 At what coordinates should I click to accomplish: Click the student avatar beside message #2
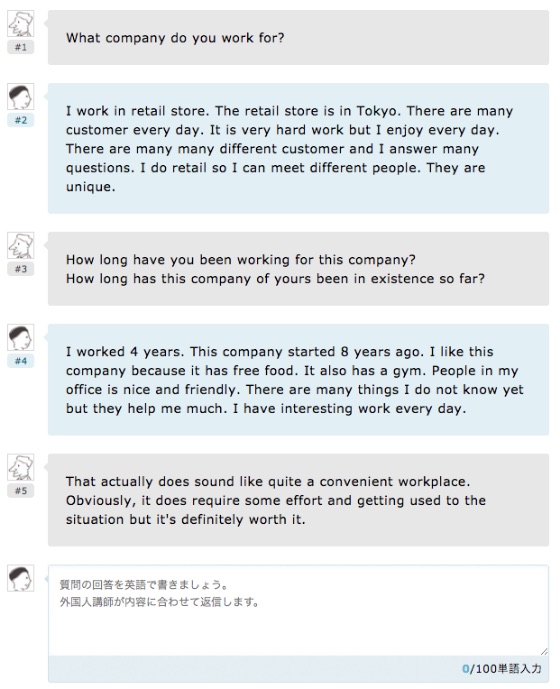coord(21,97)
